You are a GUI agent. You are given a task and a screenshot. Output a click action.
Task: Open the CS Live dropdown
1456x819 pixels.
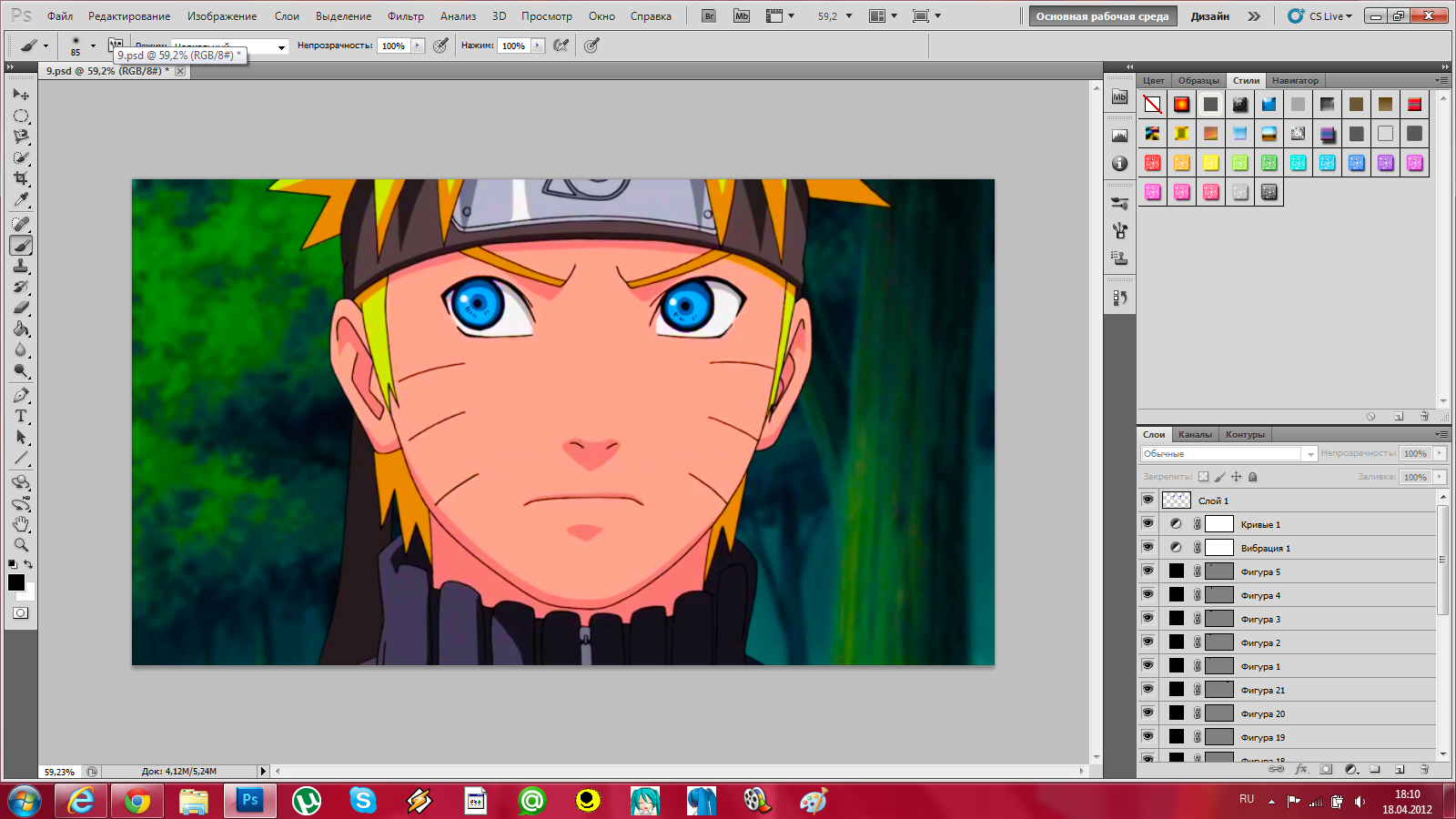pyautogui.click(x=1319, y=16)
